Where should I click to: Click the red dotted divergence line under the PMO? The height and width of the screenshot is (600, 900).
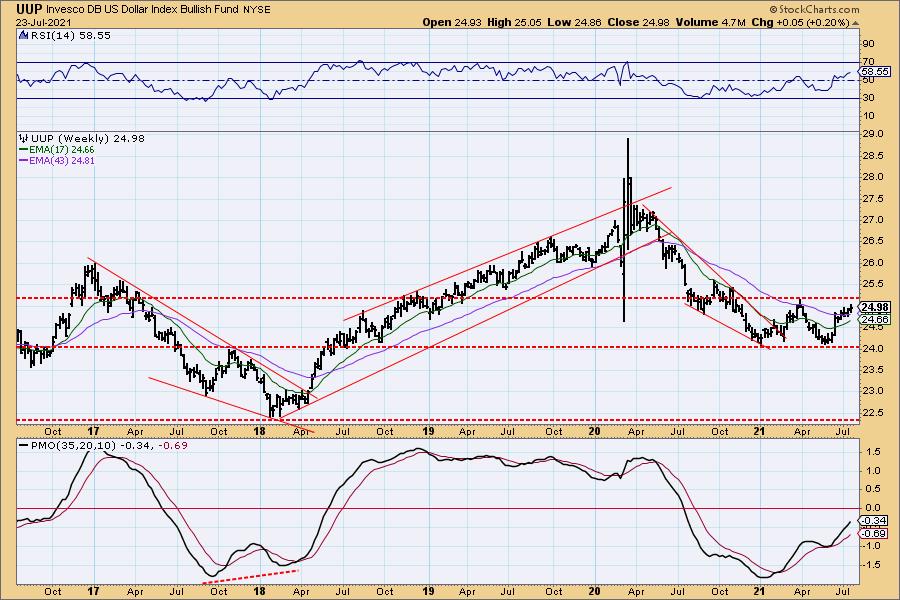[x=251, y=577]
